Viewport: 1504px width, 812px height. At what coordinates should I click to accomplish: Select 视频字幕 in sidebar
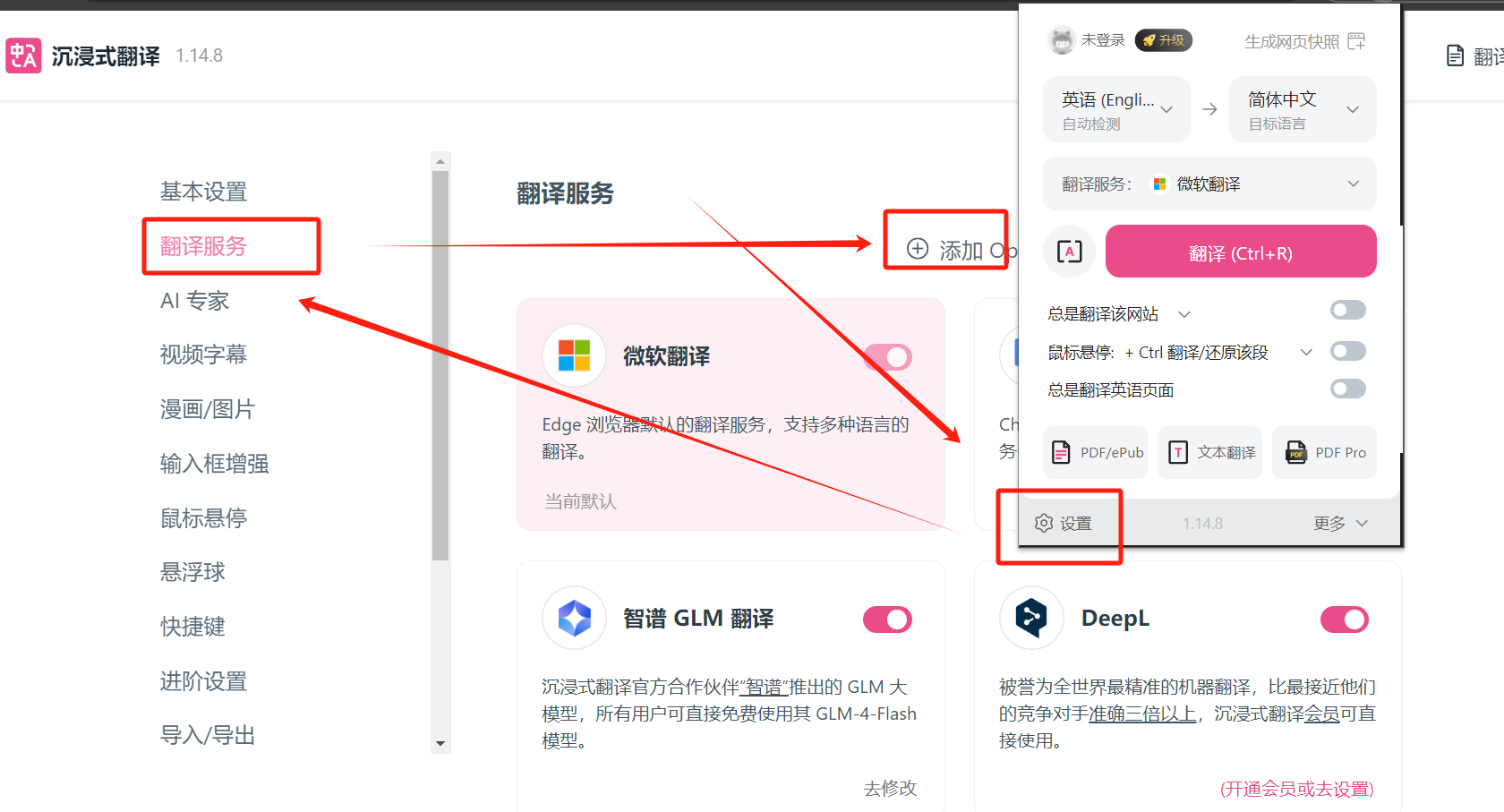[203, 355]
